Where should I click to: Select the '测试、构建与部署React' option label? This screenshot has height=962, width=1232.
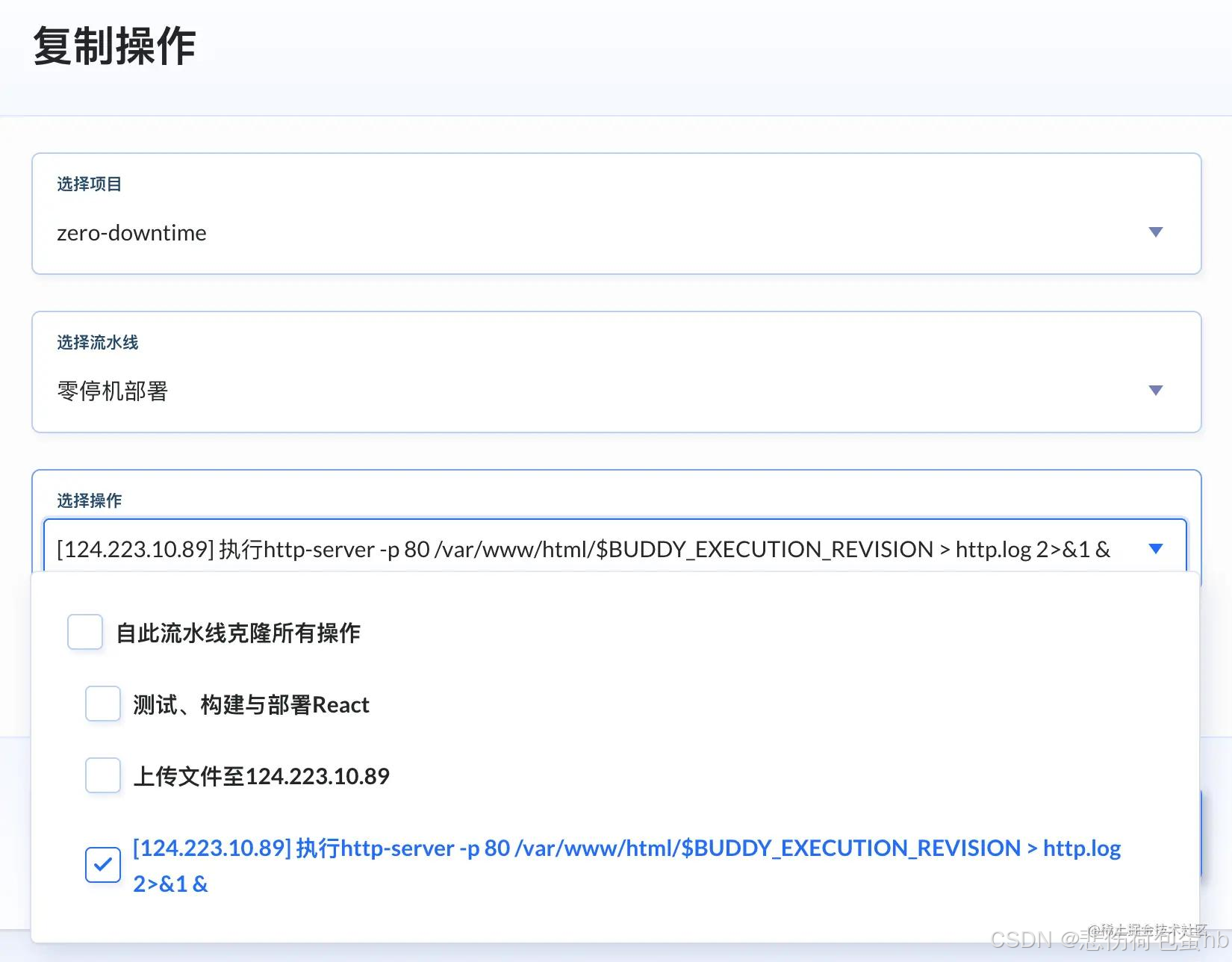251,704
